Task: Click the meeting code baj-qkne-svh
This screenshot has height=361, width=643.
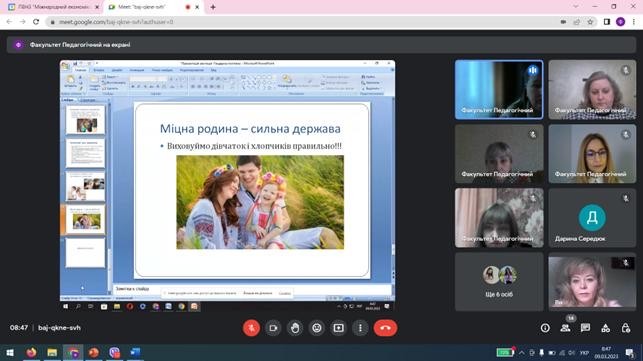Action: [59, 328]
